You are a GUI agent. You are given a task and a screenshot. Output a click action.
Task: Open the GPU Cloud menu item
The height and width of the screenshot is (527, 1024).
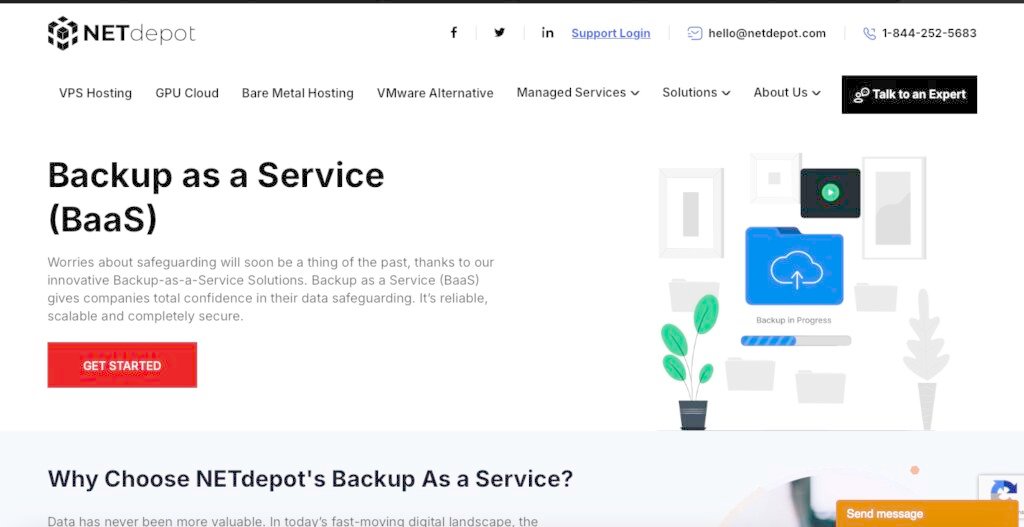pos(187,93)
